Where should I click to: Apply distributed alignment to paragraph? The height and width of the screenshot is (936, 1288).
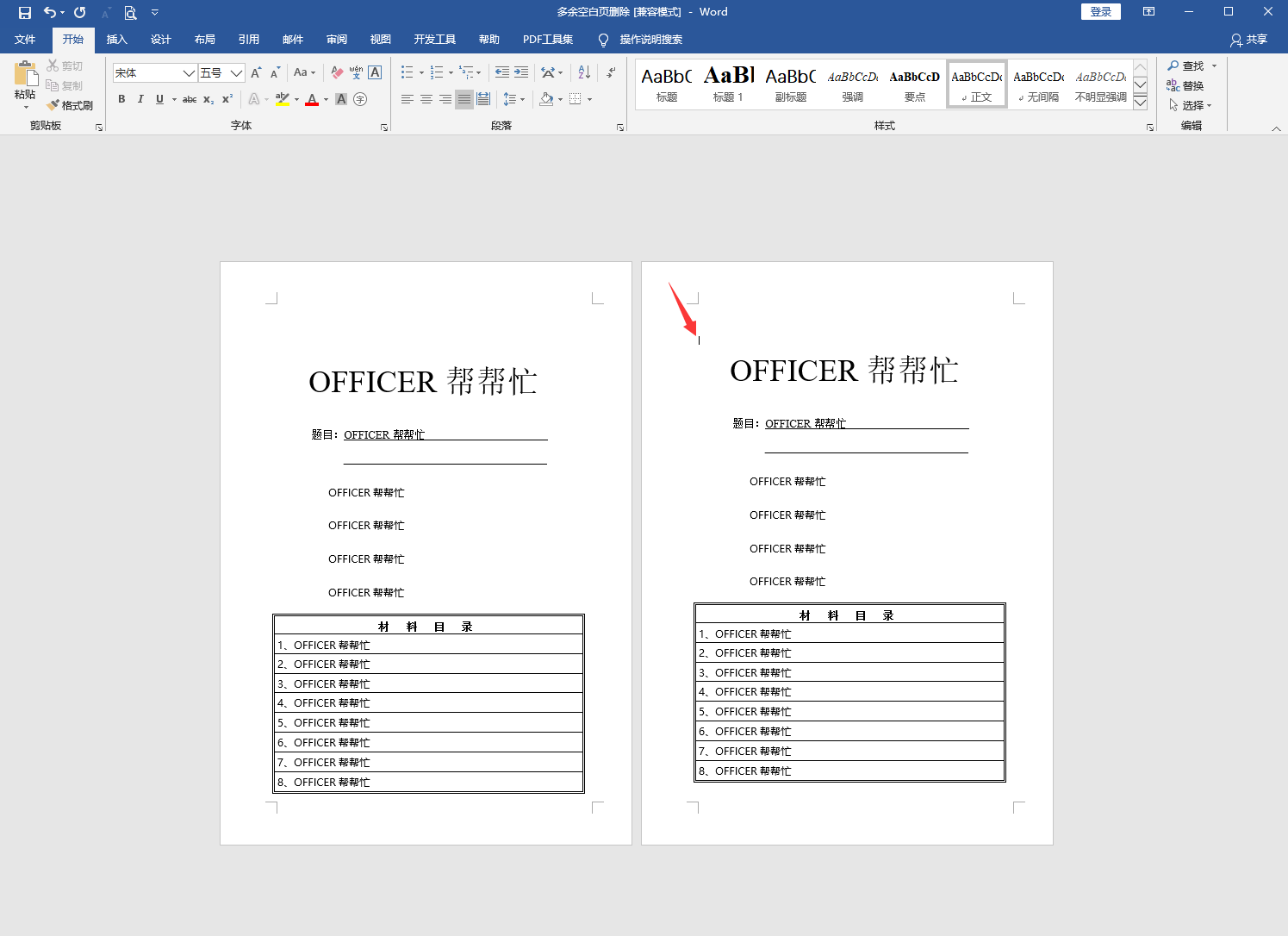tap(483, 99)
